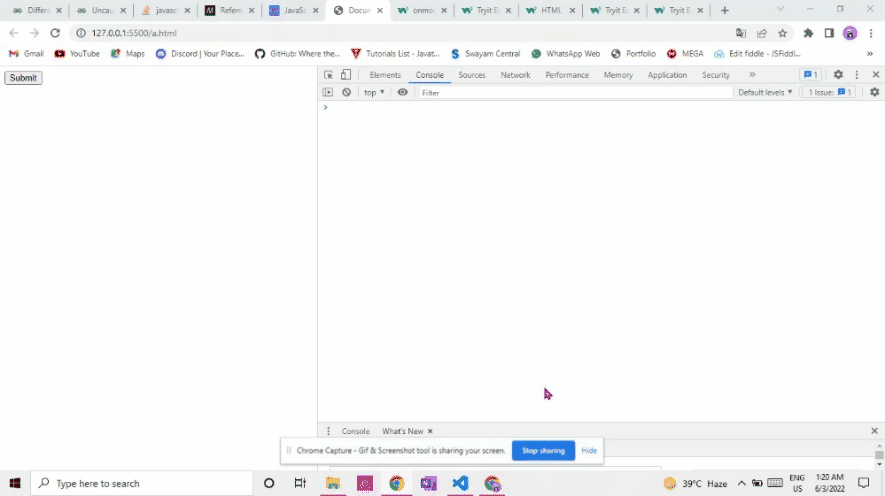Open the Default levels dropdown
The image size is (885, 496).
765,92
